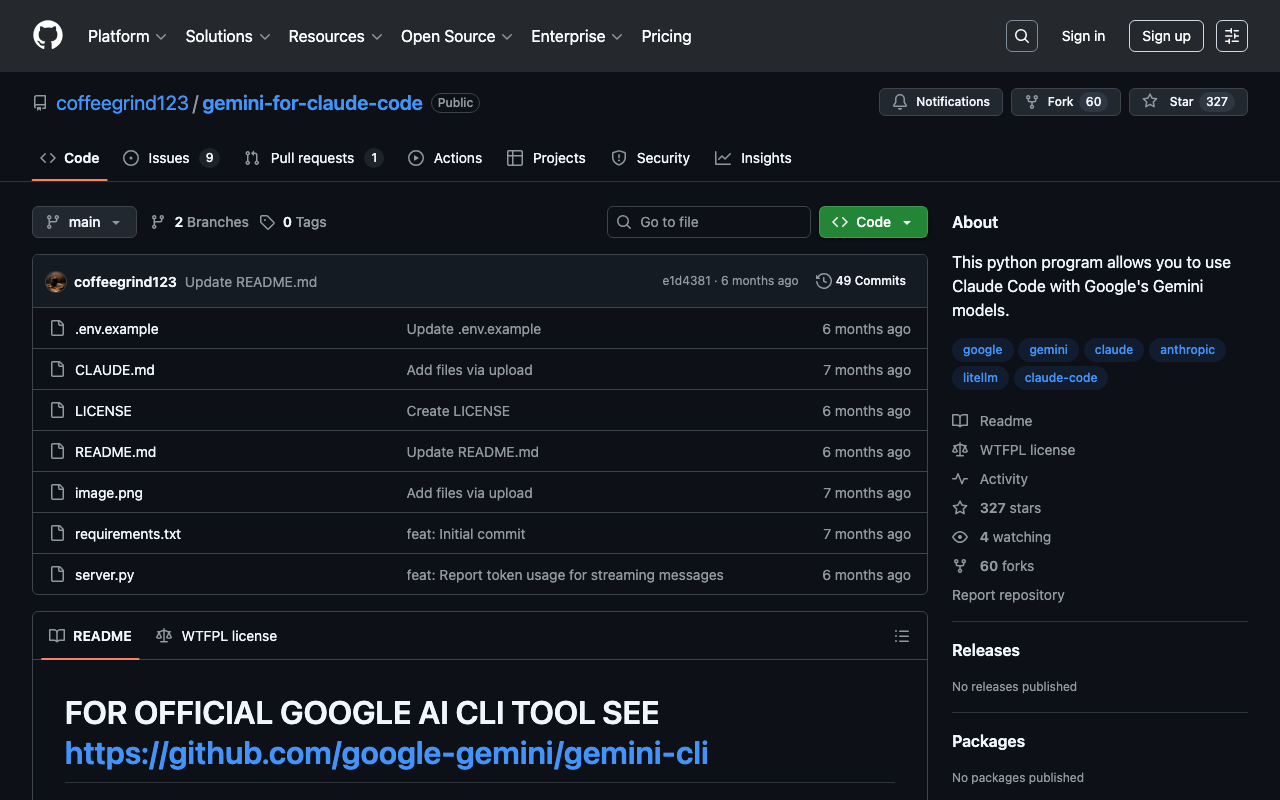Expand the Platform menu in header
The height and width of the screenshot is (800, 1280).
pyautogui.click(x=128, y=36)
